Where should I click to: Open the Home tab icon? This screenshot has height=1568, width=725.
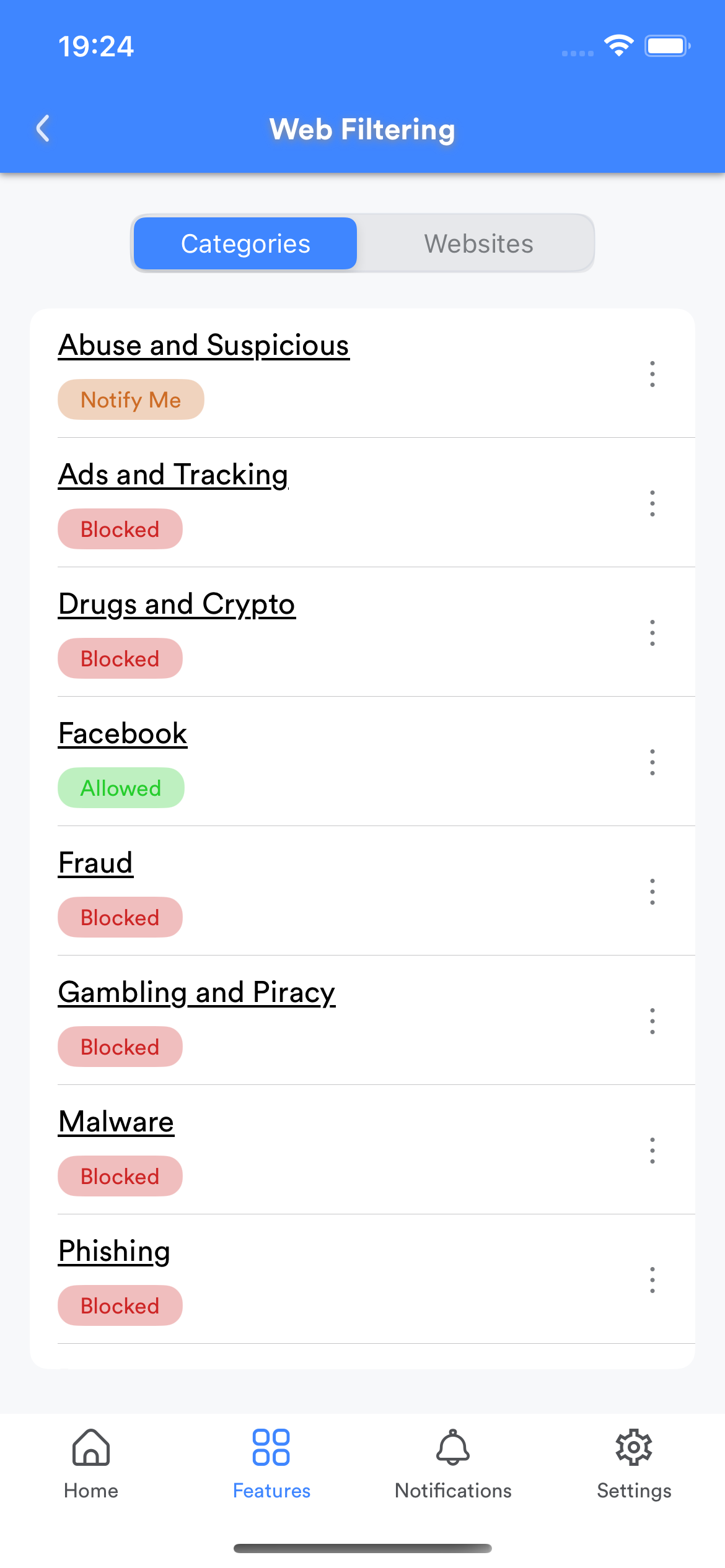(x=91, y=1447)
